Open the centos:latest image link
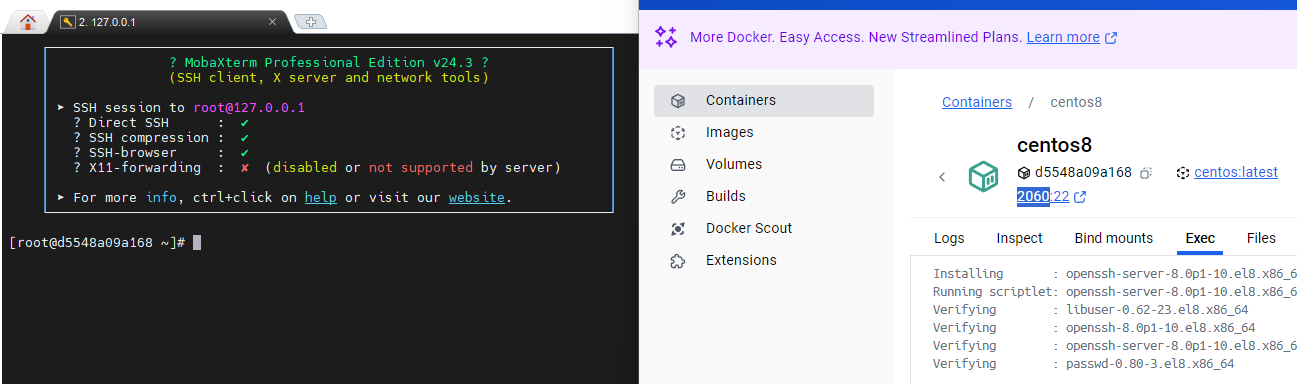The height and width of the screenshot is (384, 1297). (x=1236, y=172)
